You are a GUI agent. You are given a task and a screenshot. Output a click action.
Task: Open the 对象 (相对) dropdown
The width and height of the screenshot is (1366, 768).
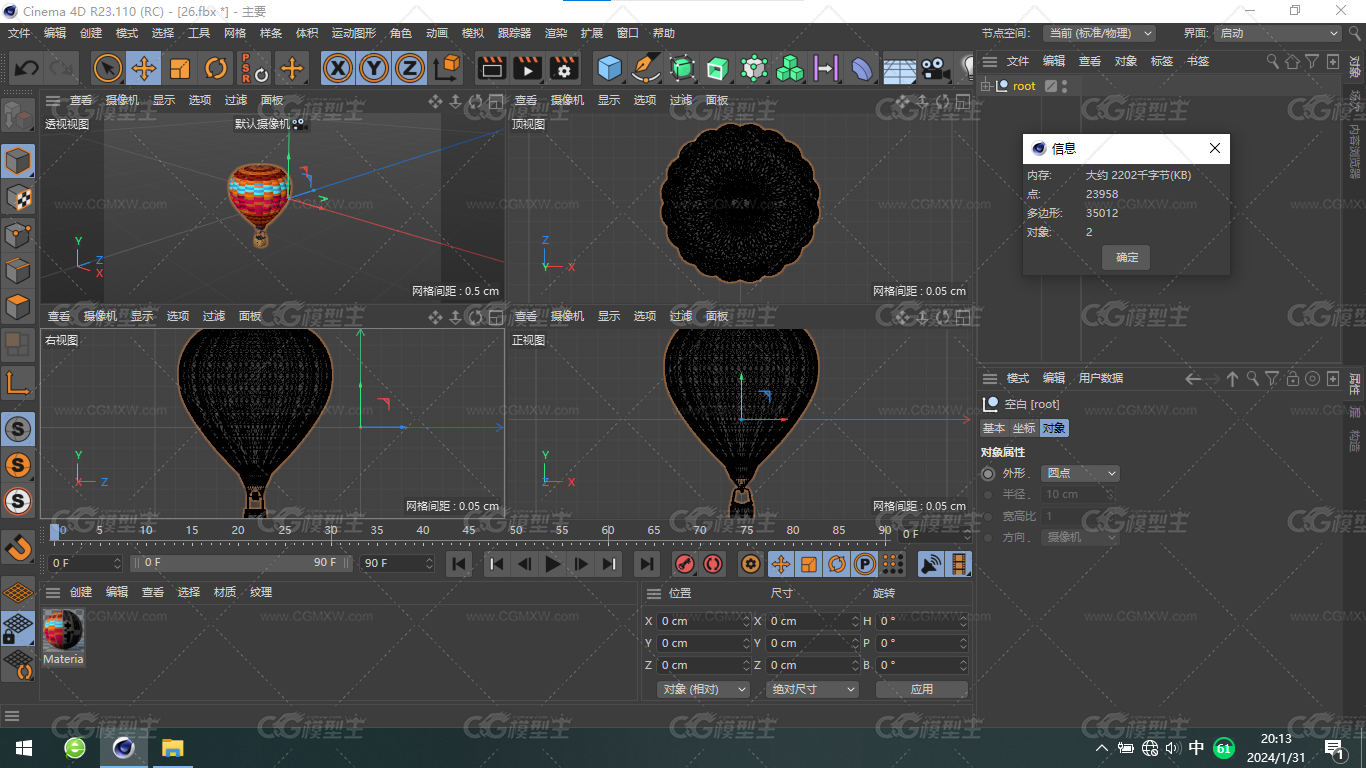(x=704, y=689)
